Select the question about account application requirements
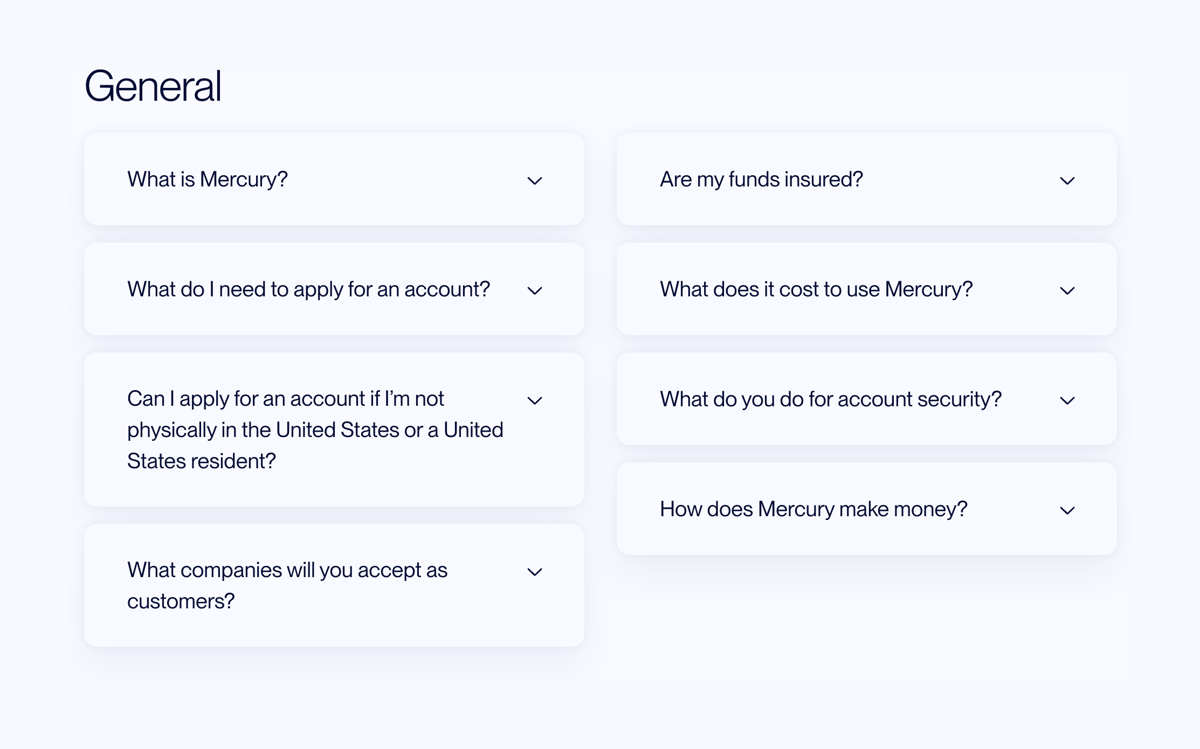This screenshot has height=749, width=1200. click(x=308, y=290)
